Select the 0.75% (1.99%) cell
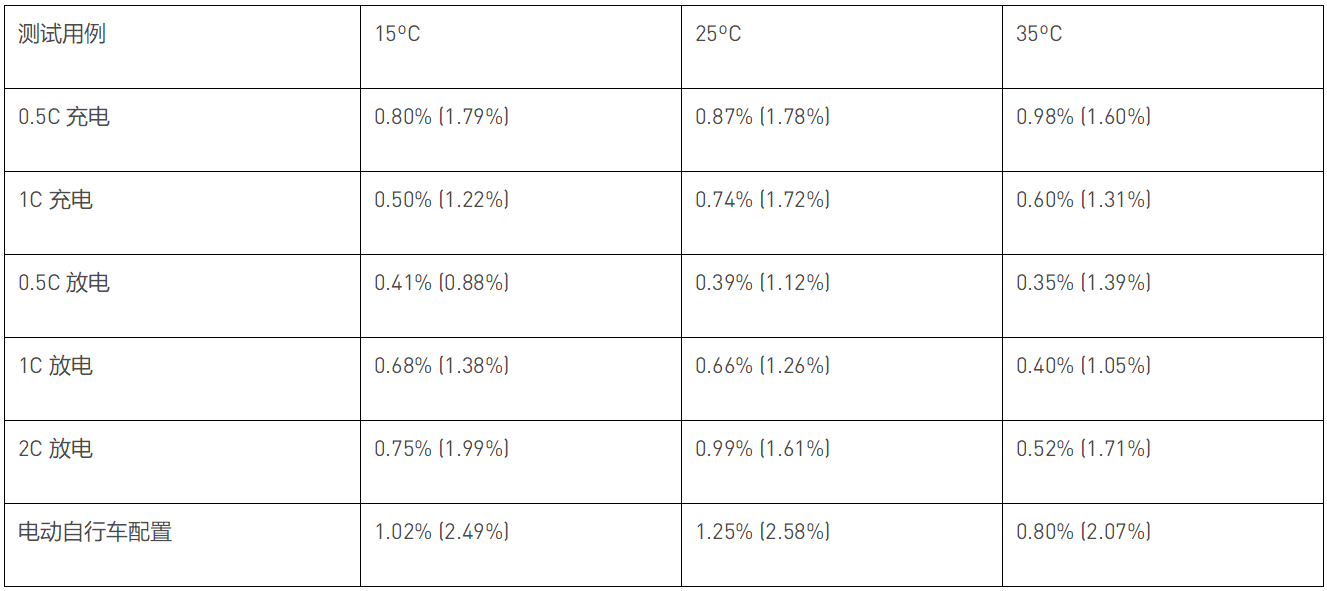This screenshot has width=1327, height=591. 441,449
